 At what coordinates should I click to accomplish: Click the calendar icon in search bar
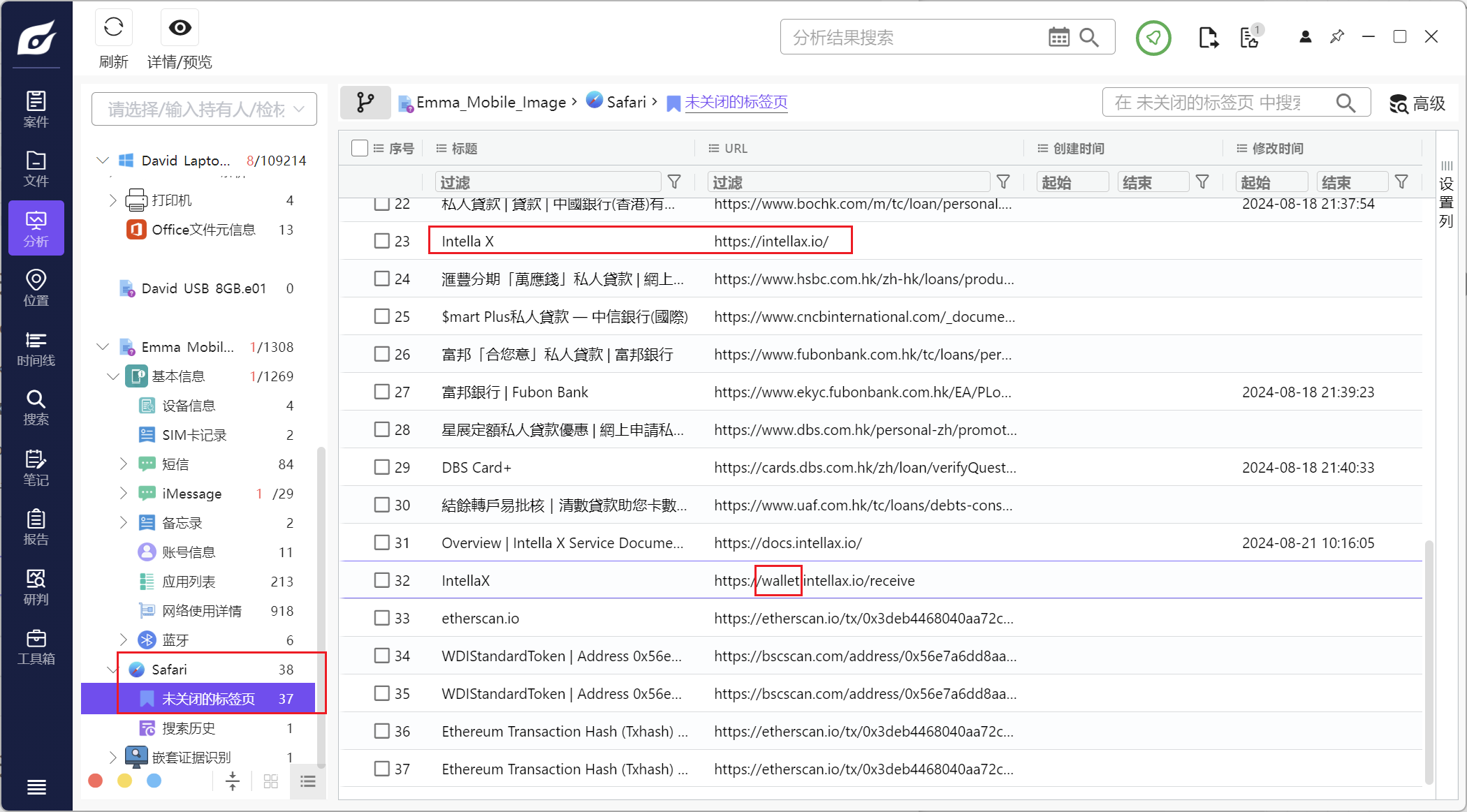tap(1058, 37)
